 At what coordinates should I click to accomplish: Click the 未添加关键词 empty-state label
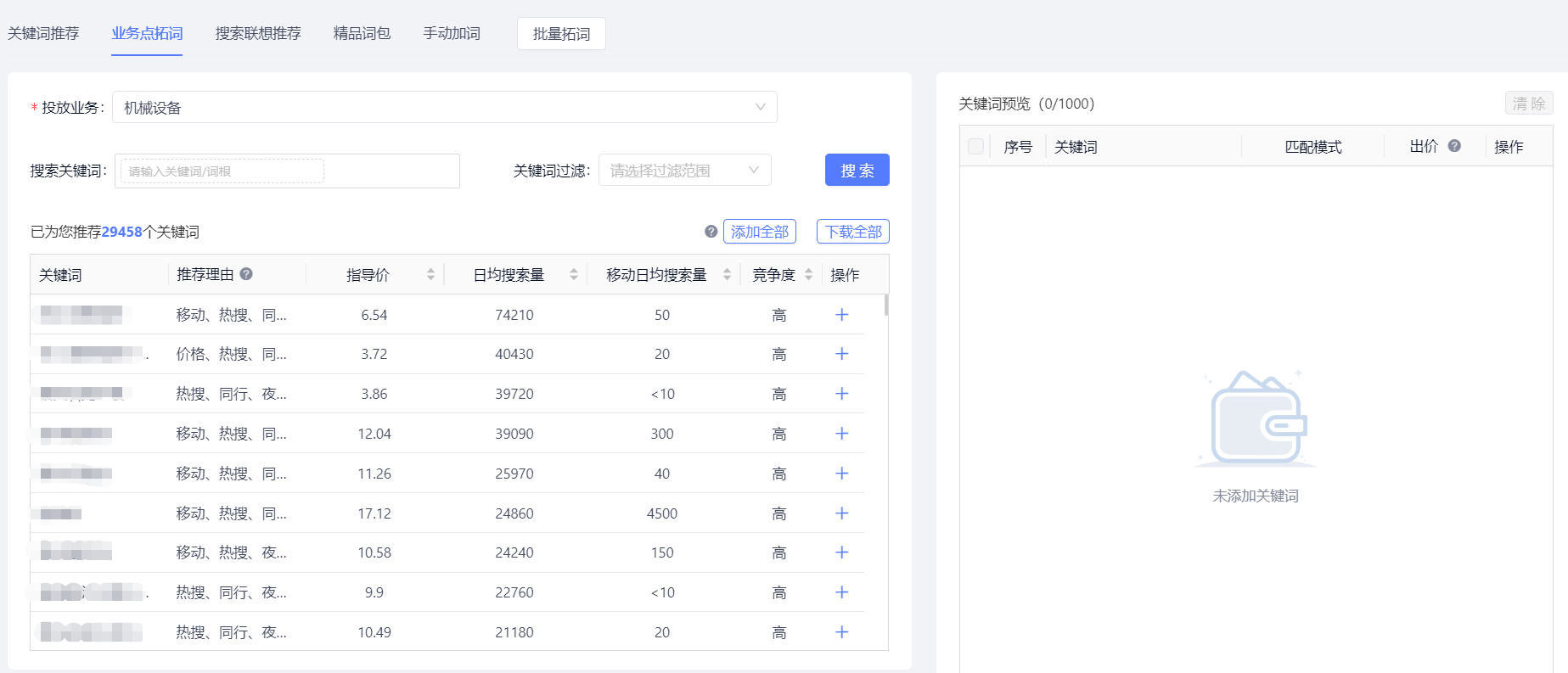coord(1256,496)
